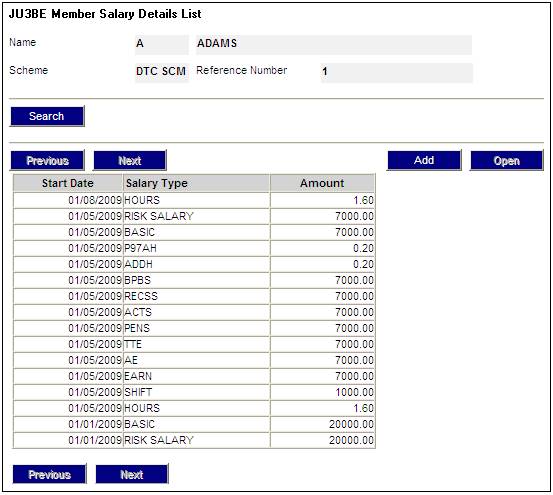Open the selected salary record
The image size is (553, 495).
pyautogui.click(x=506, y=161)
